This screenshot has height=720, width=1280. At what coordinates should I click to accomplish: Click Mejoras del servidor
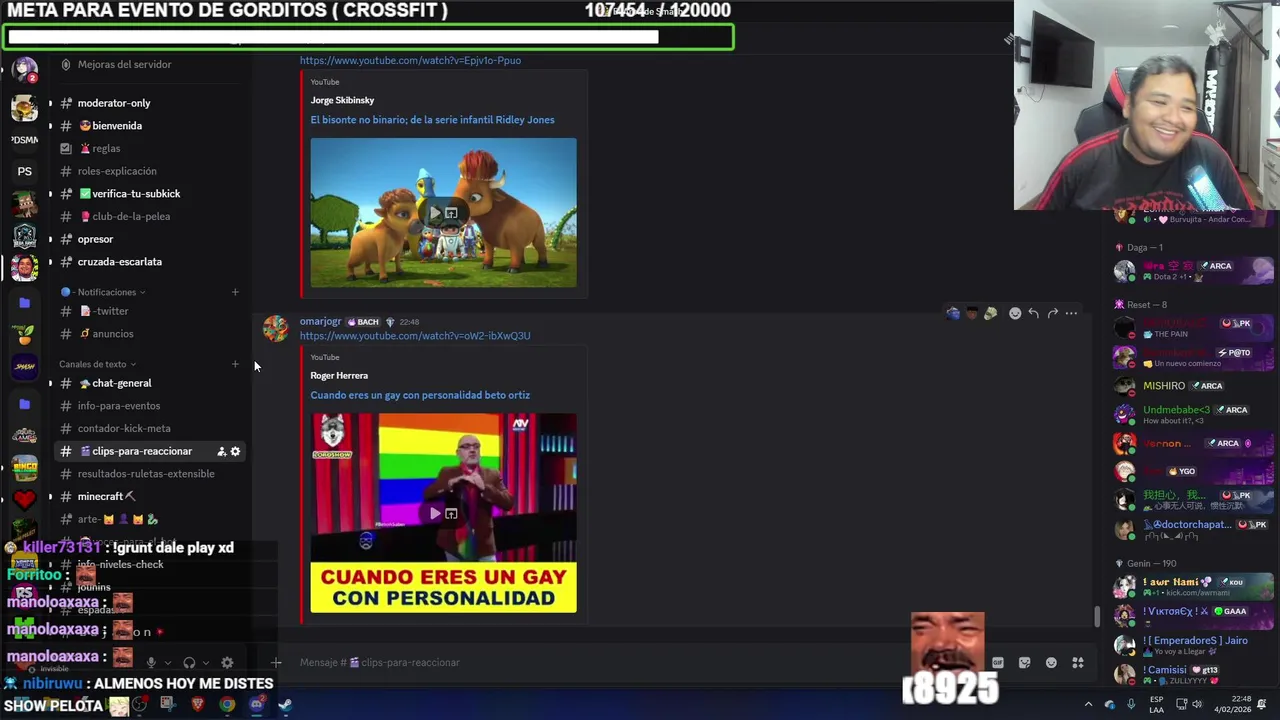point(124,64)
